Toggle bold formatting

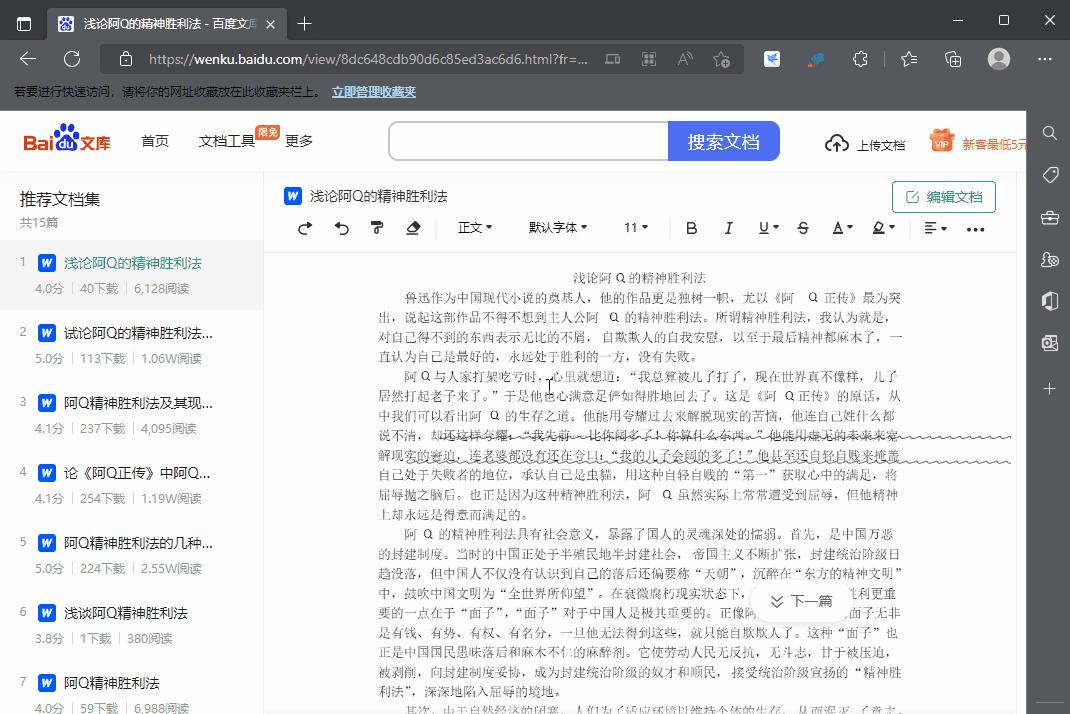[691, 228]
